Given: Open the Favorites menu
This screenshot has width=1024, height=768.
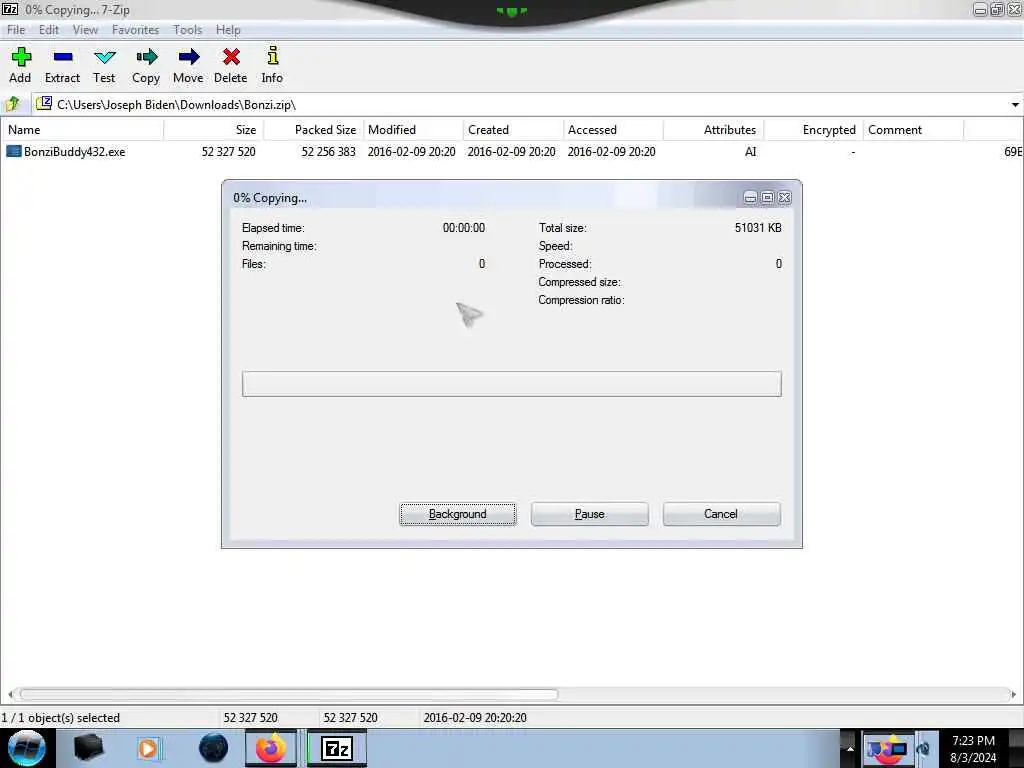Looking at the screenshot, I should point(135,30).
